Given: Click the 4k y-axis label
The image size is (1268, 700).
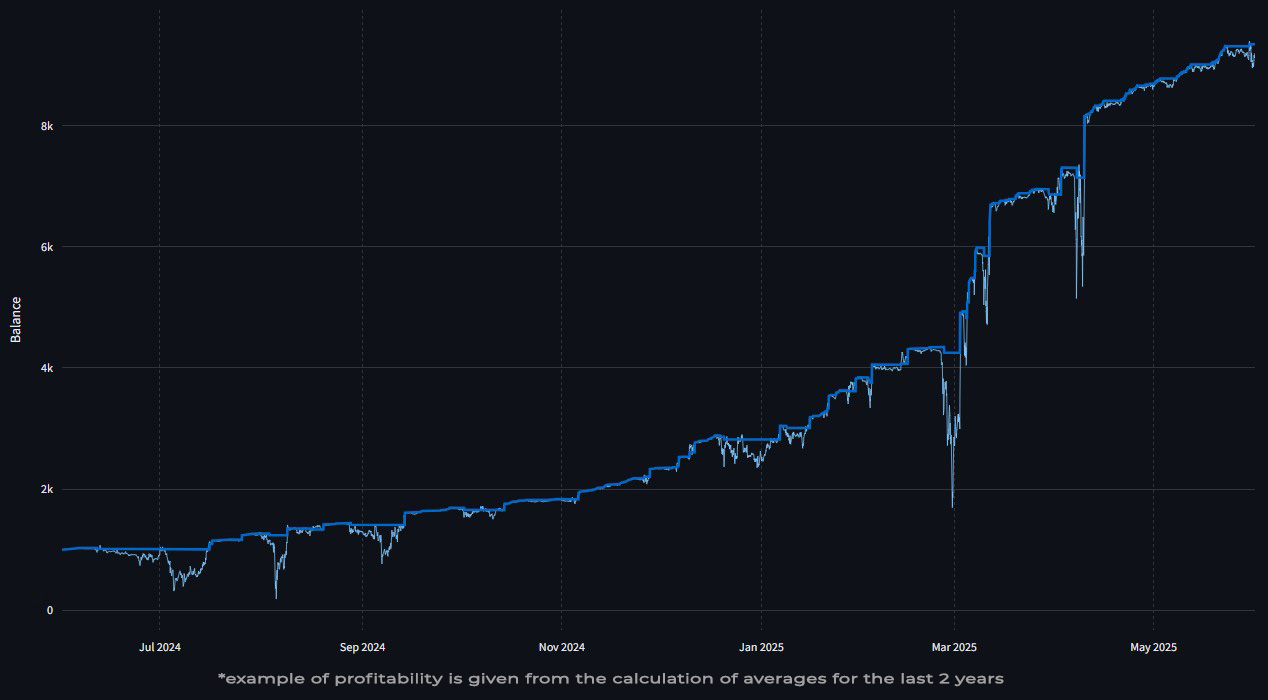Looking at the screenshot, I should point(48,368).
